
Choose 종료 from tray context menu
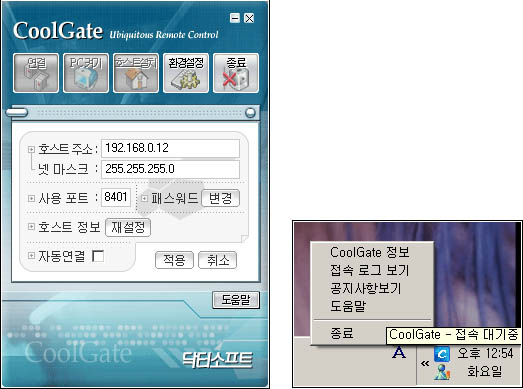(342, 333)
